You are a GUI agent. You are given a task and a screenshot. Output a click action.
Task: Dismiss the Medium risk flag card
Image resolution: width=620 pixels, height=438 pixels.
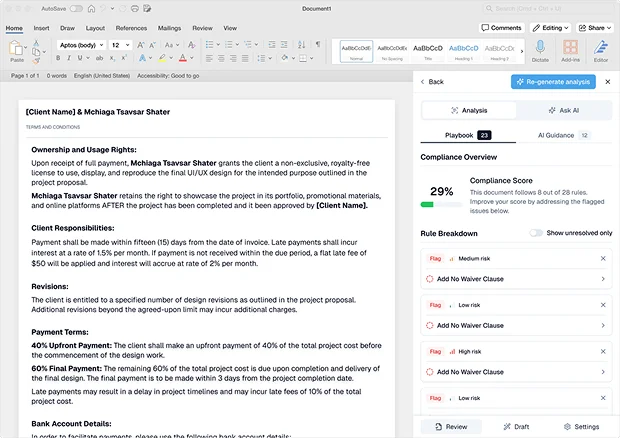pos(603,259)
